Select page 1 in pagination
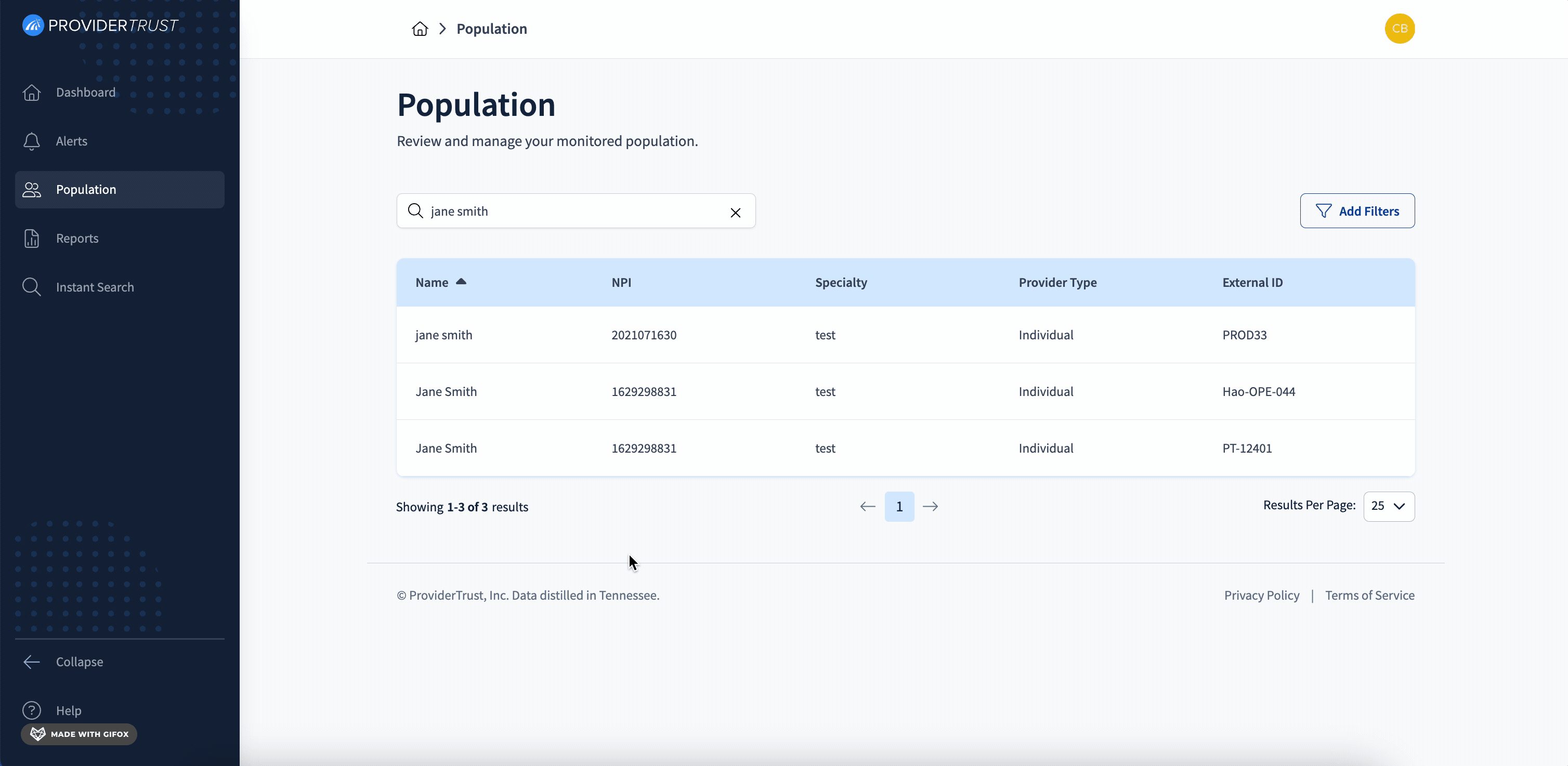The image size is (1568, 766). [x=899, y=506]
